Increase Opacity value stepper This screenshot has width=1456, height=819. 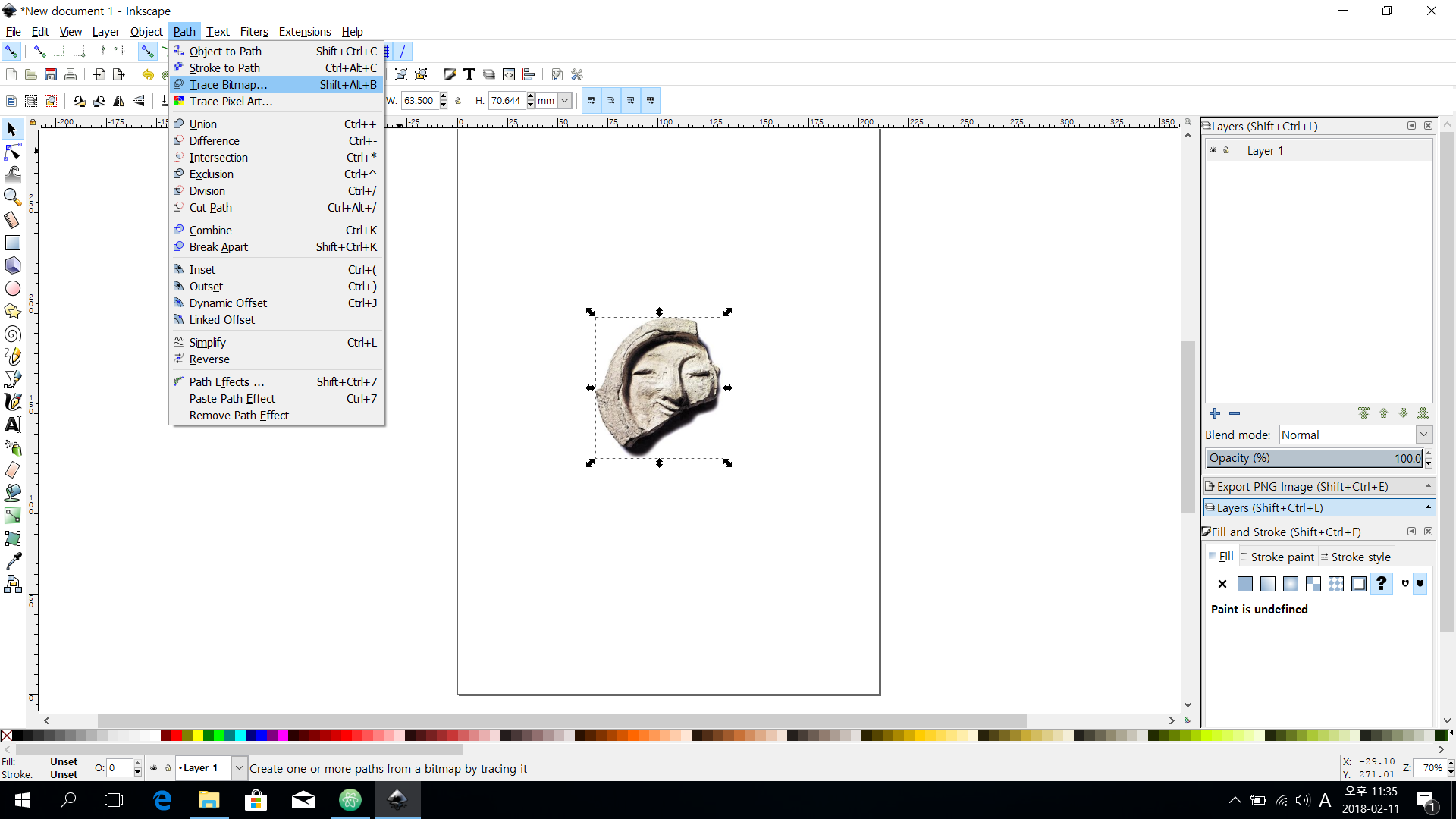click(1429, 453)
